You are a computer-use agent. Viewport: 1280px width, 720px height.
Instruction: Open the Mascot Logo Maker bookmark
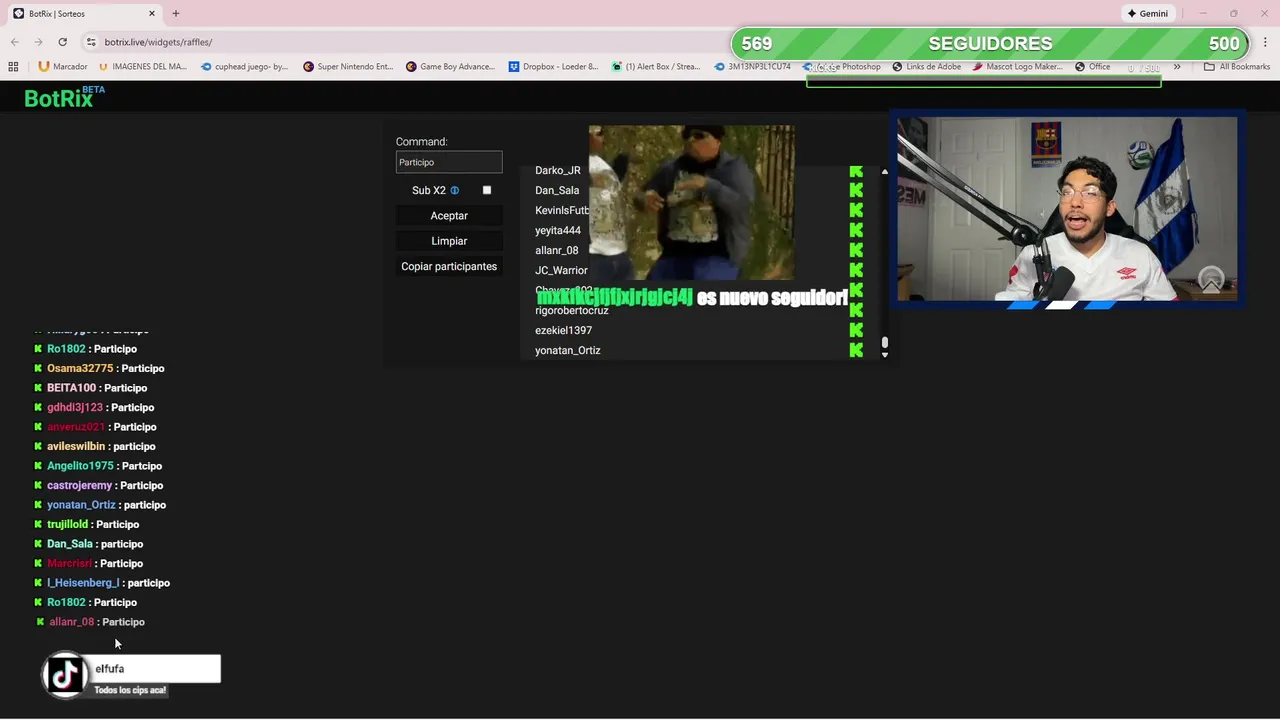tap(1017, 67)
